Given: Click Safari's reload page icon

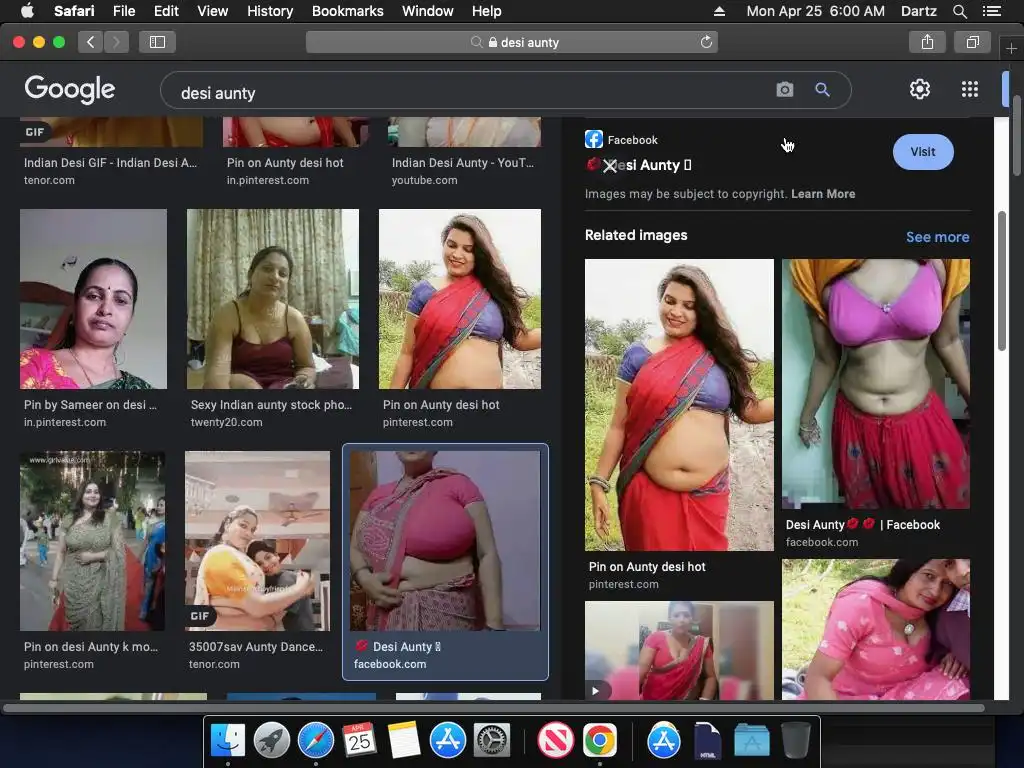Looking at the screenshot, I should click(706, 42).
